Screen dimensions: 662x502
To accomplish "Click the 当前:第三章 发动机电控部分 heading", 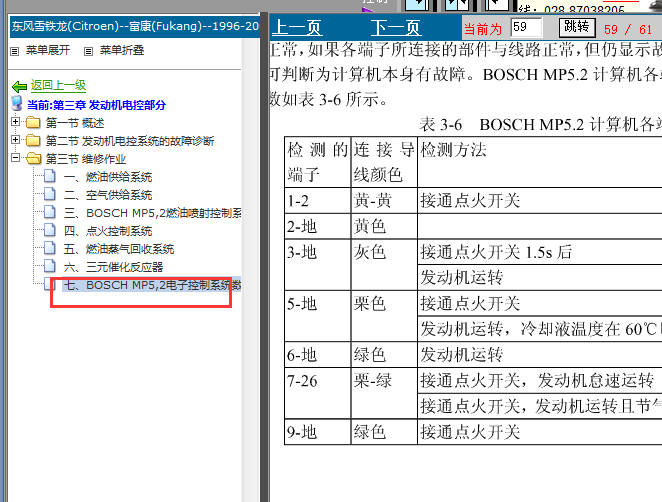I will pos(96,105).
